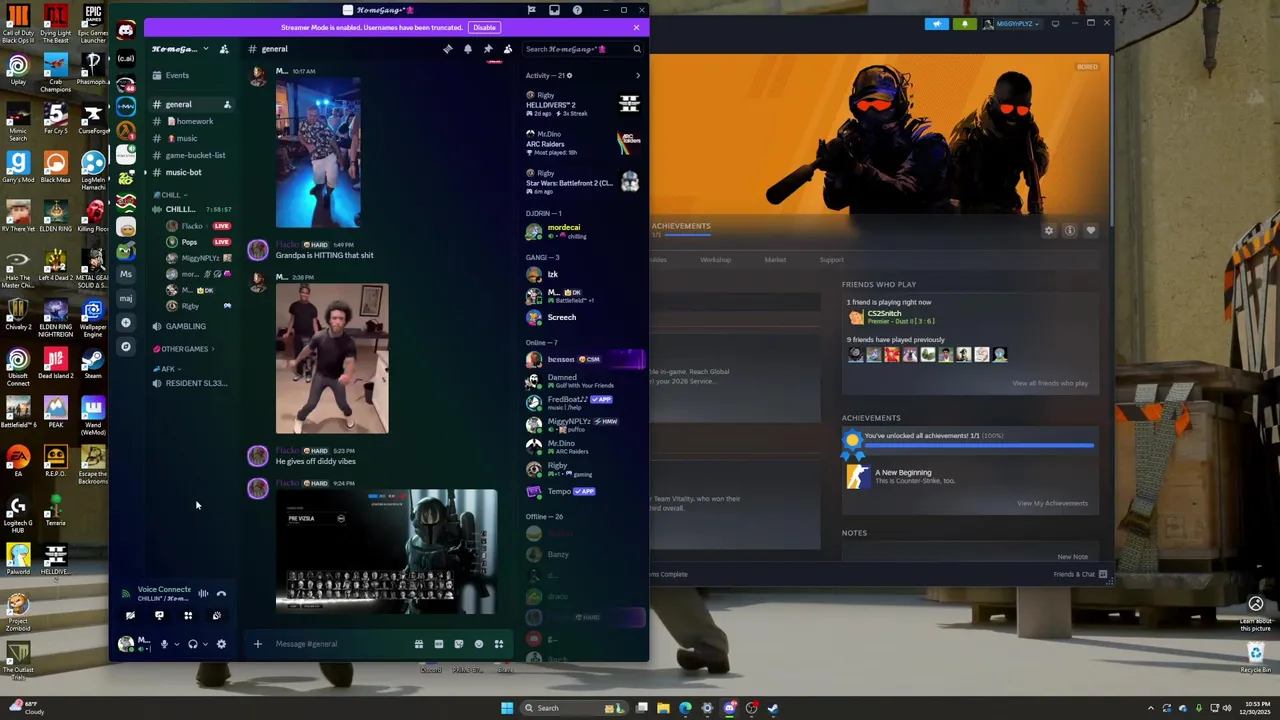Open Discord help question mark icon
The height and width of the screenshot is (720, 1280).
[577, 10]
